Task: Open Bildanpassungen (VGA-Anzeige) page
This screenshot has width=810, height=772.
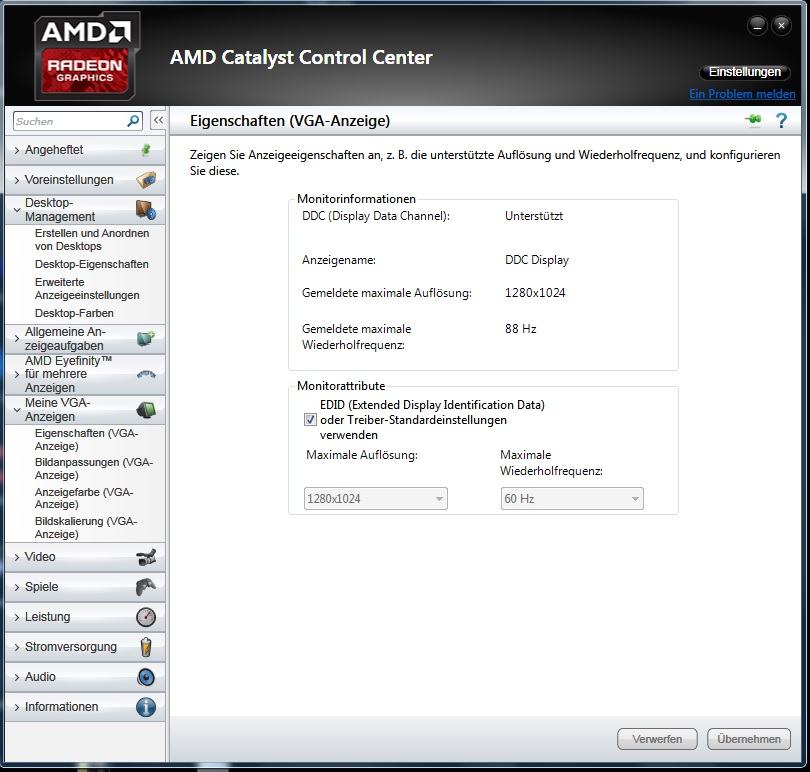Action: pyautogui.click(x=94, y=469)
